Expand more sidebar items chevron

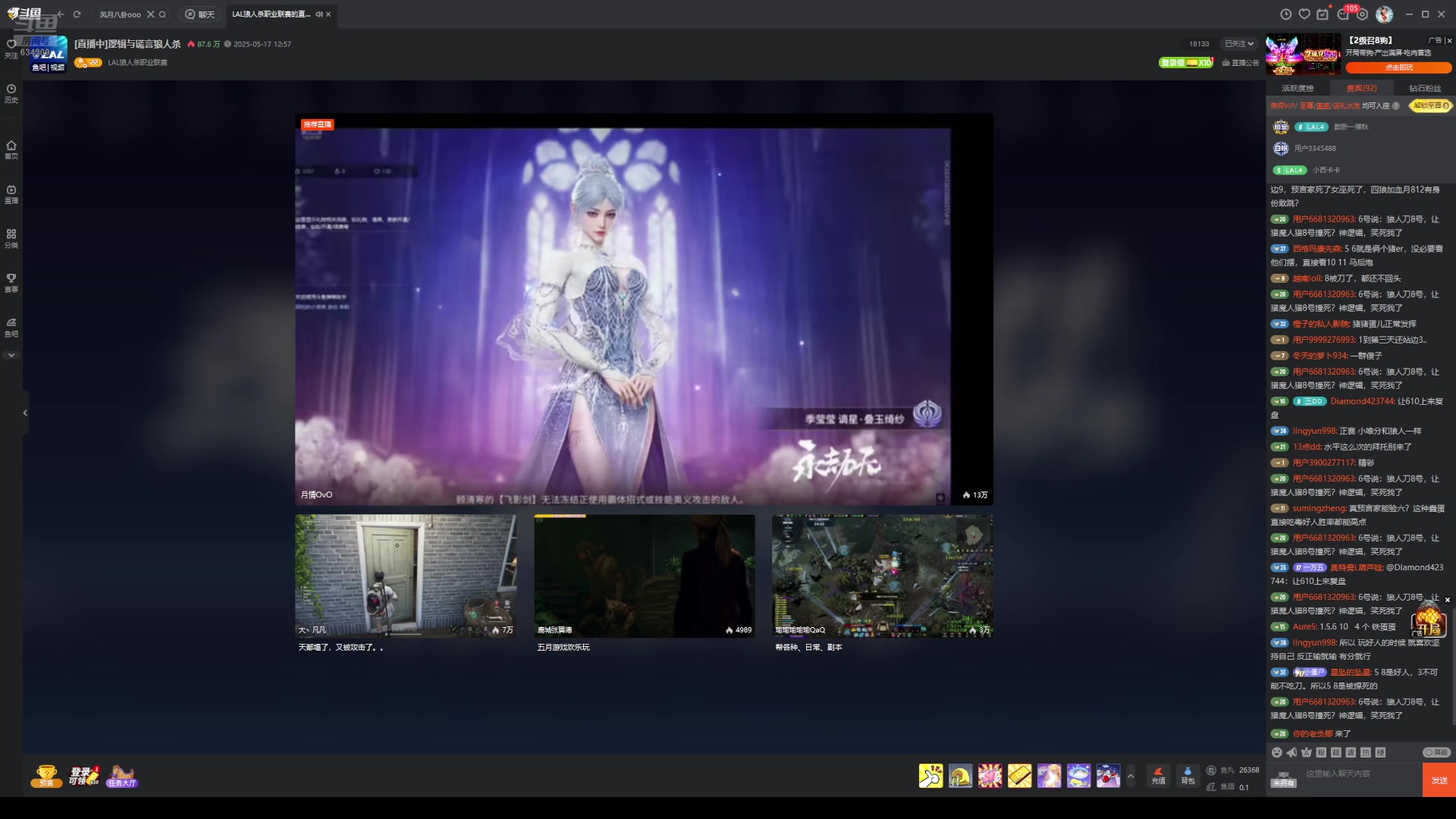coord(11,355)
